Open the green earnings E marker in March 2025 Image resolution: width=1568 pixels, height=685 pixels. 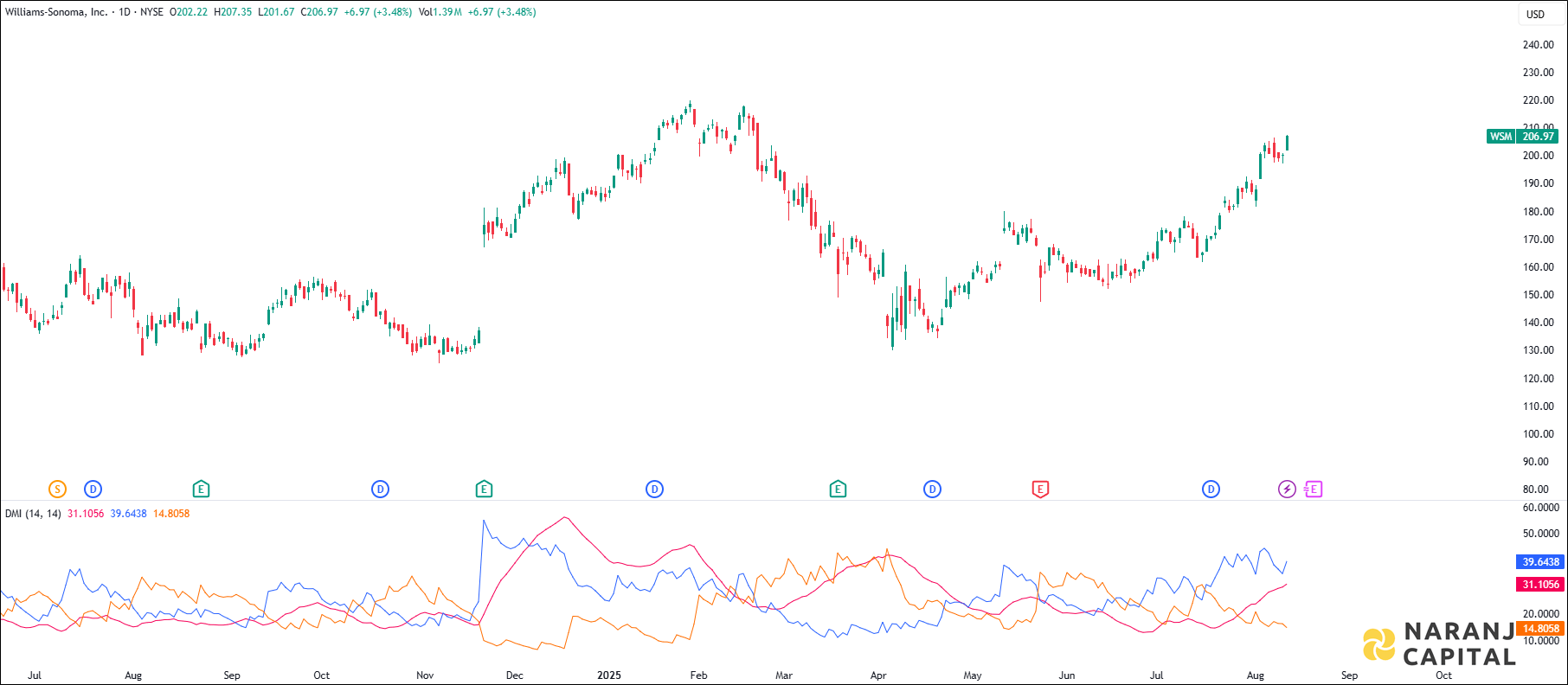(x=838, y=490)
